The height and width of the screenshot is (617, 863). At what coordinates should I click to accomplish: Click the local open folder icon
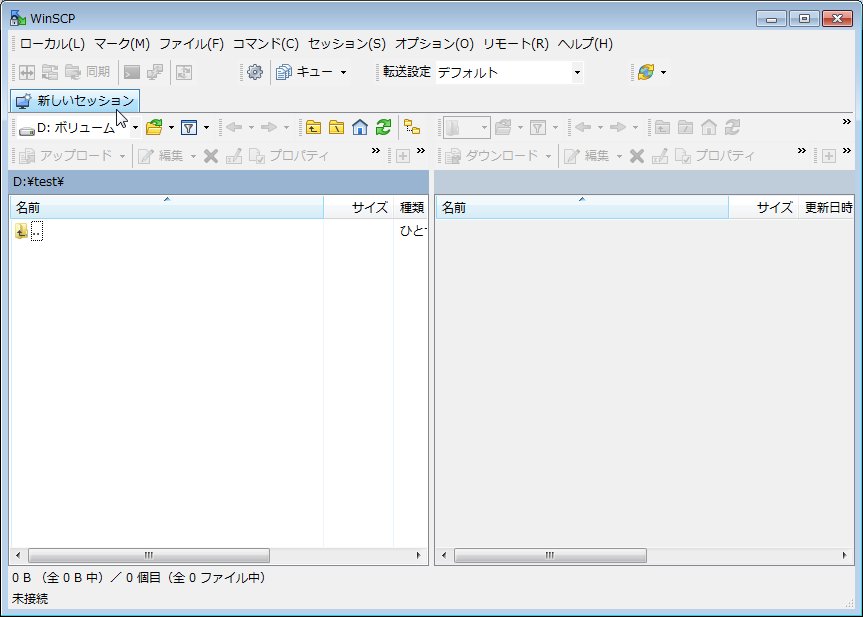click(153, 127)
